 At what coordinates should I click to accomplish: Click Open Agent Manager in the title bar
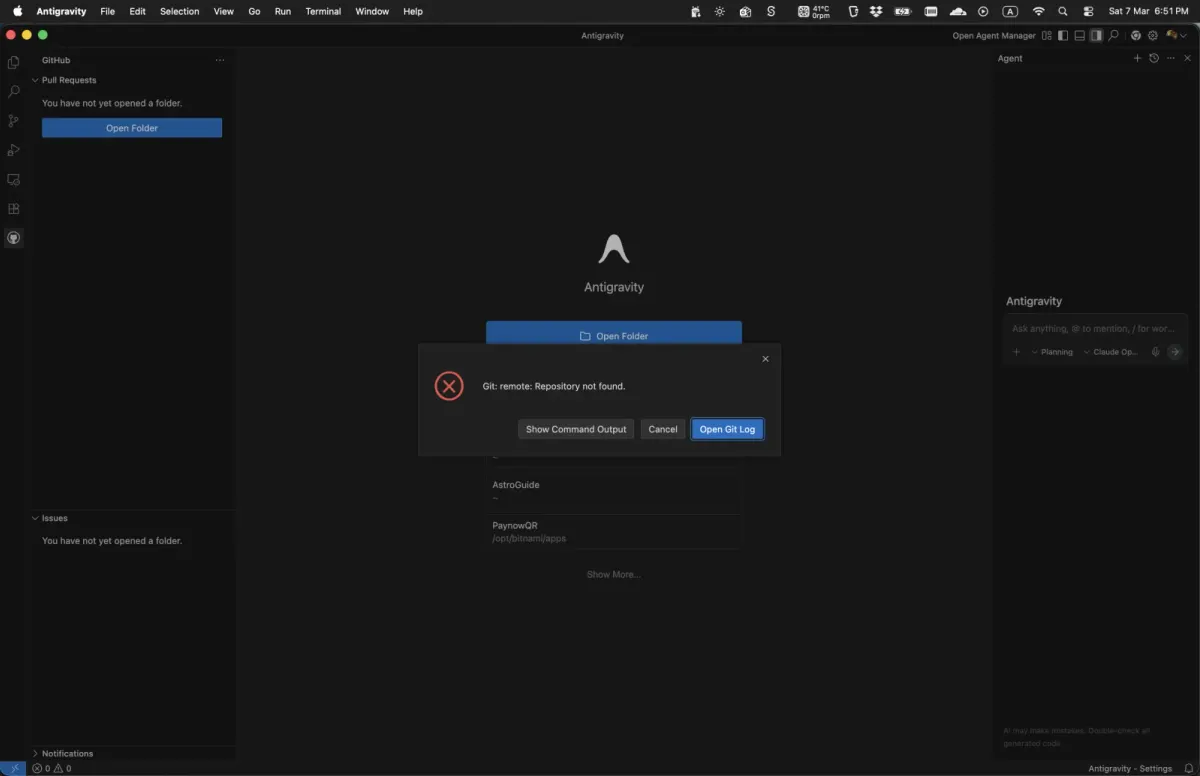(994, 36)
